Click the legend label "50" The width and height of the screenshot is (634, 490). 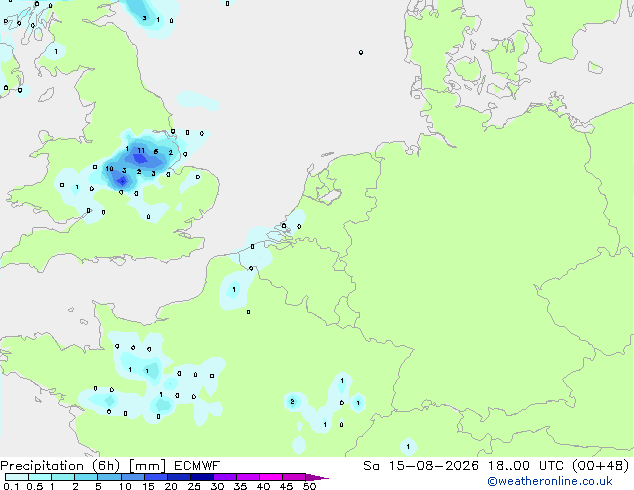[x=309, y=486]
